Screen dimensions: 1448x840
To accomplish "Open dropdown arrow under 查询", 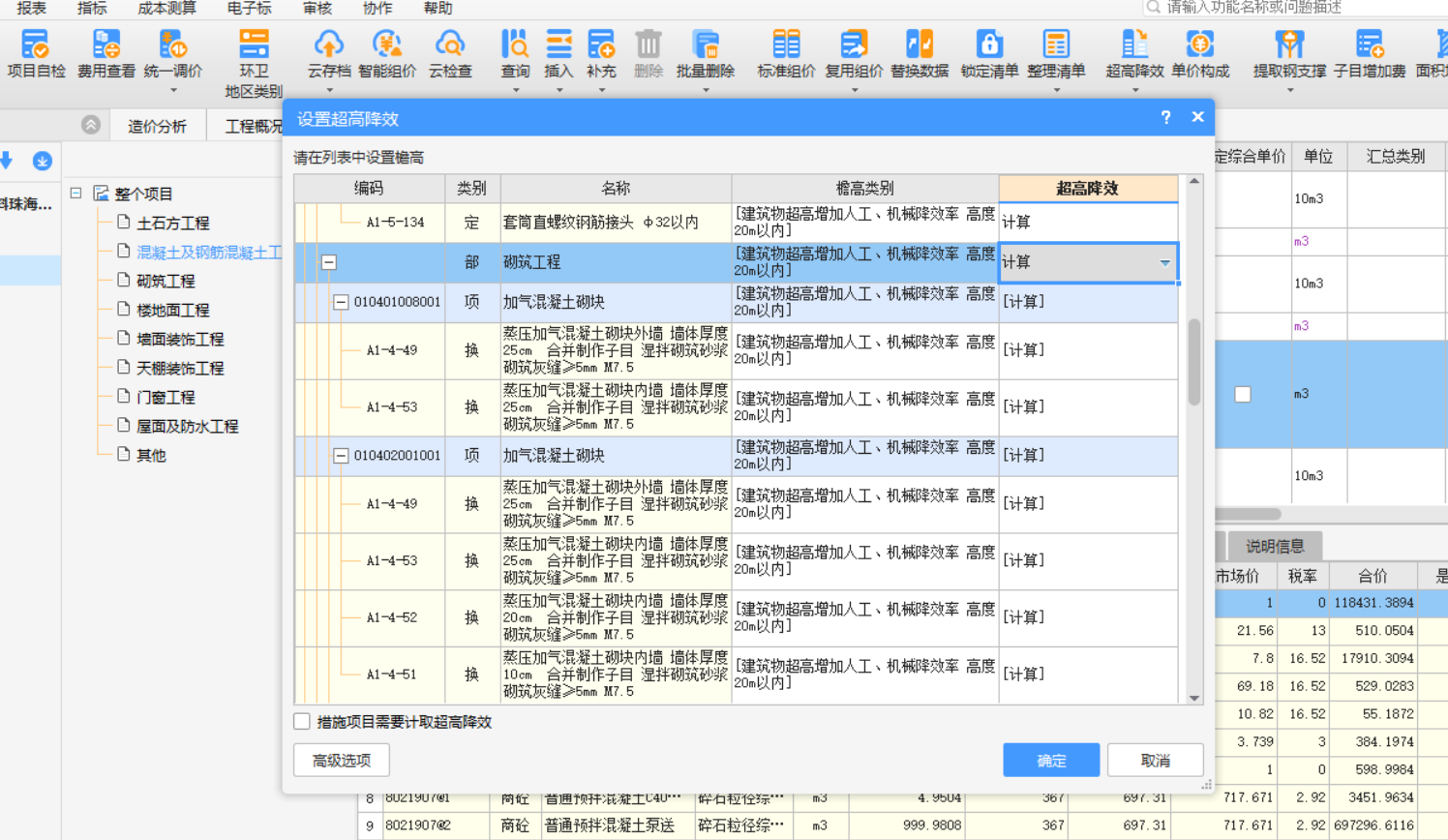I will pos(515,91).
